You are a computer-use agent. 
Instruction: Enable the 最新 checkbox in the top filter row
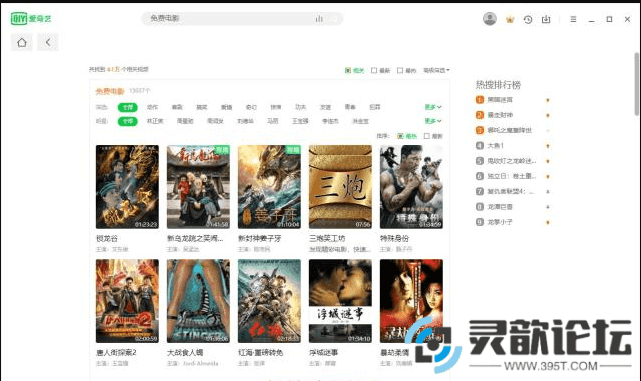(x=374, y=70)
